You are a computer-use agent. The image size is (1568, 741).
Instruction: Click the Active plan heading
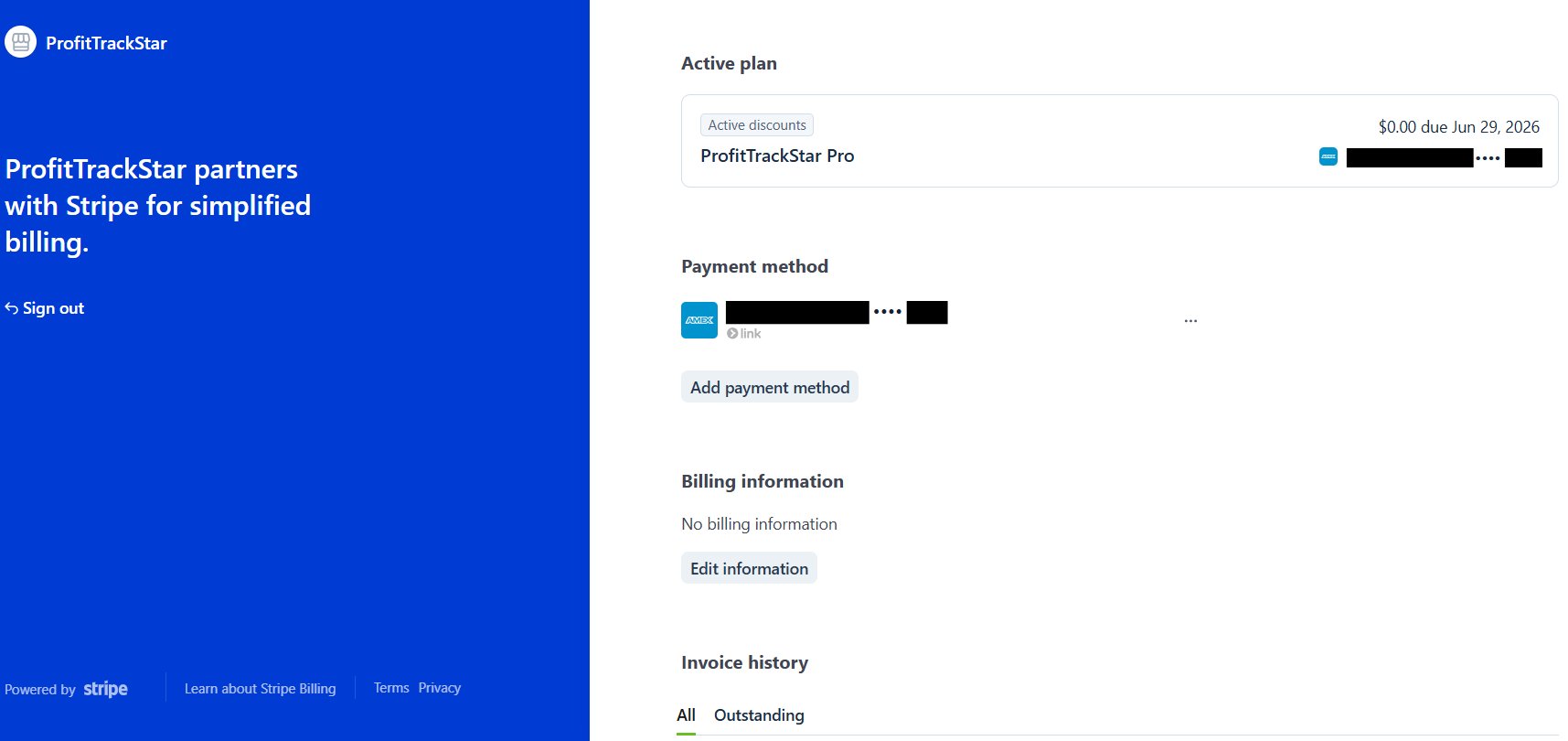(729, 63)
